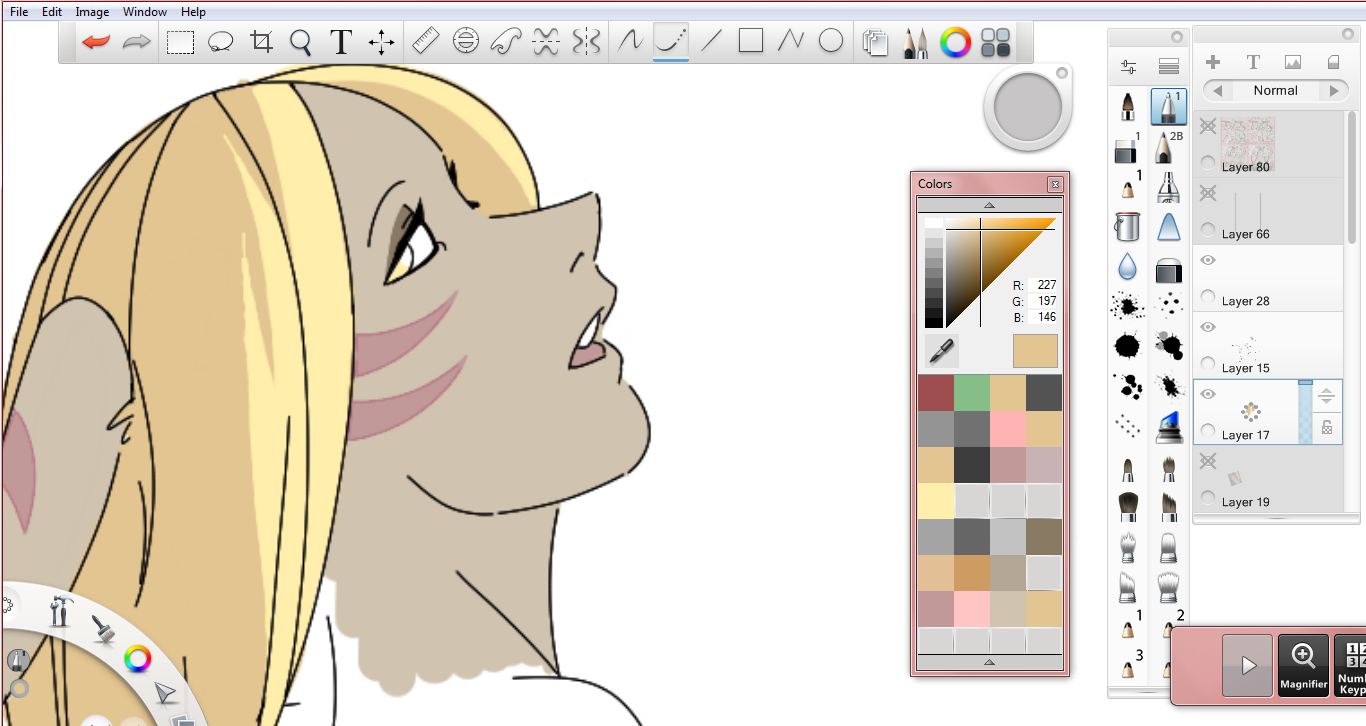Pick the Transform move tool
The image size is (1366, 726).
381,42
